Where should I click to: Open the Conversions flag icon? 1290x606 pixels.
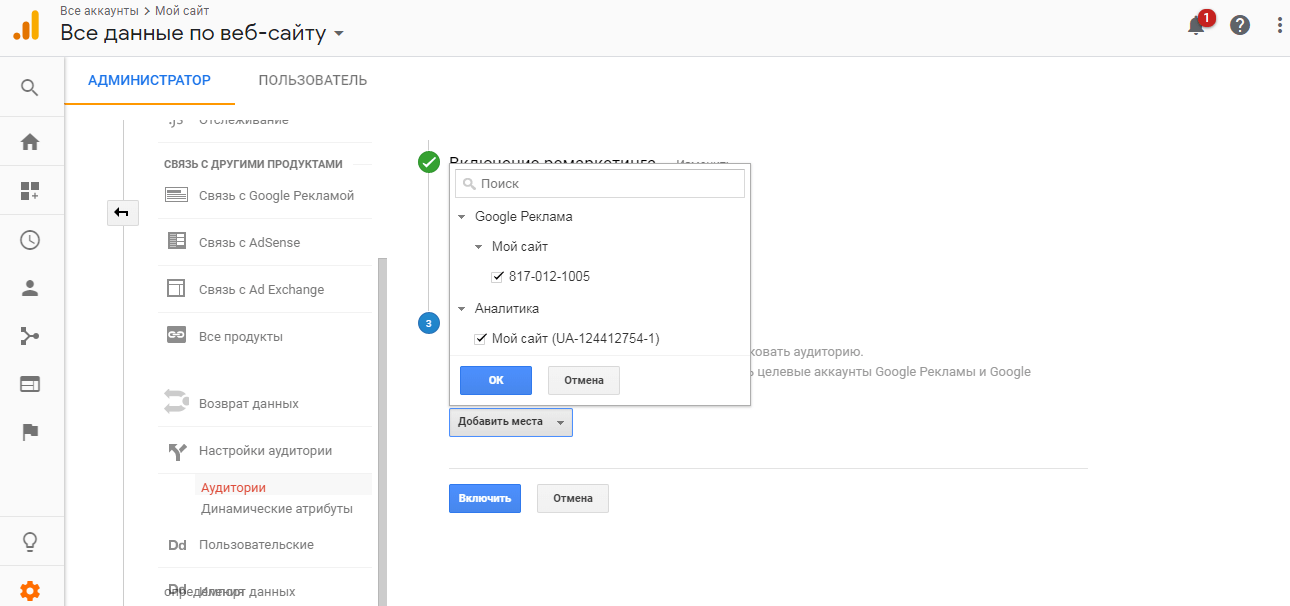coord(30,432)
